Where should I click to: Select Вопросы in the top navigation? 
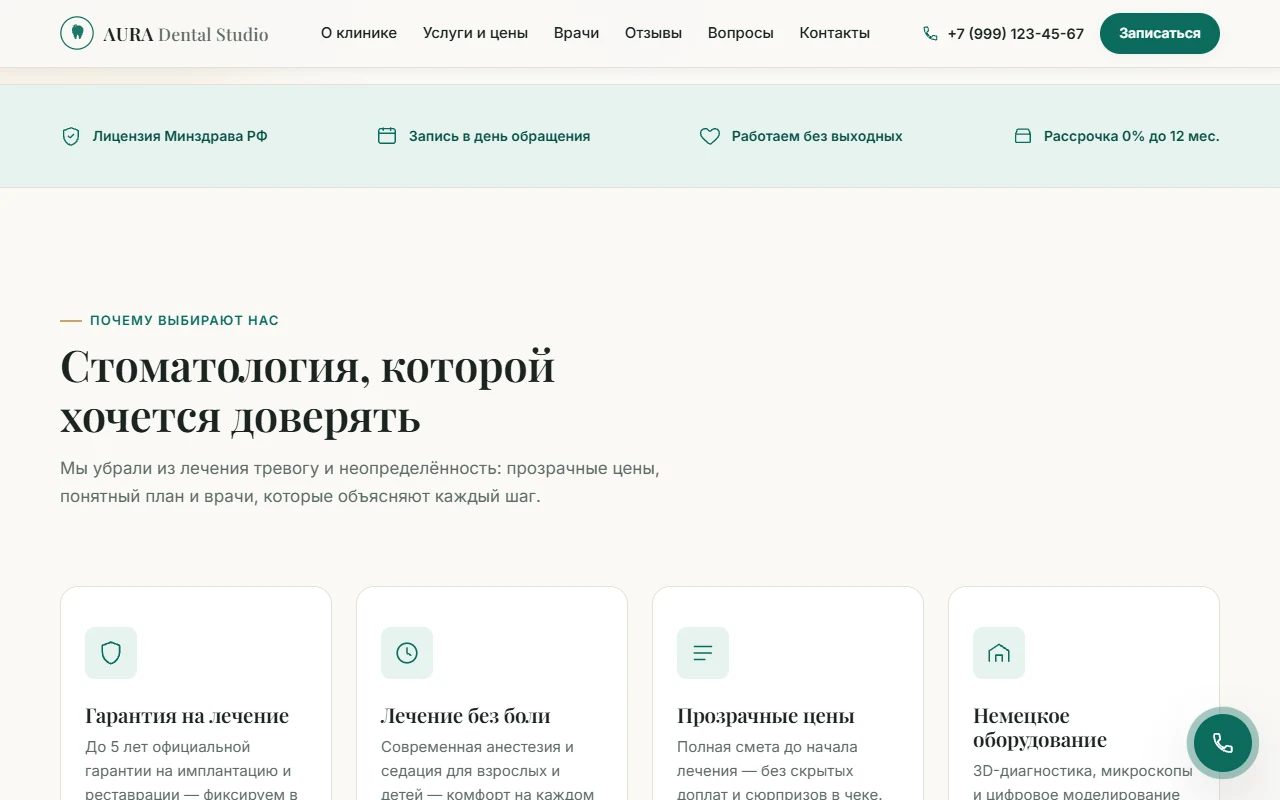tap(741, 33)
